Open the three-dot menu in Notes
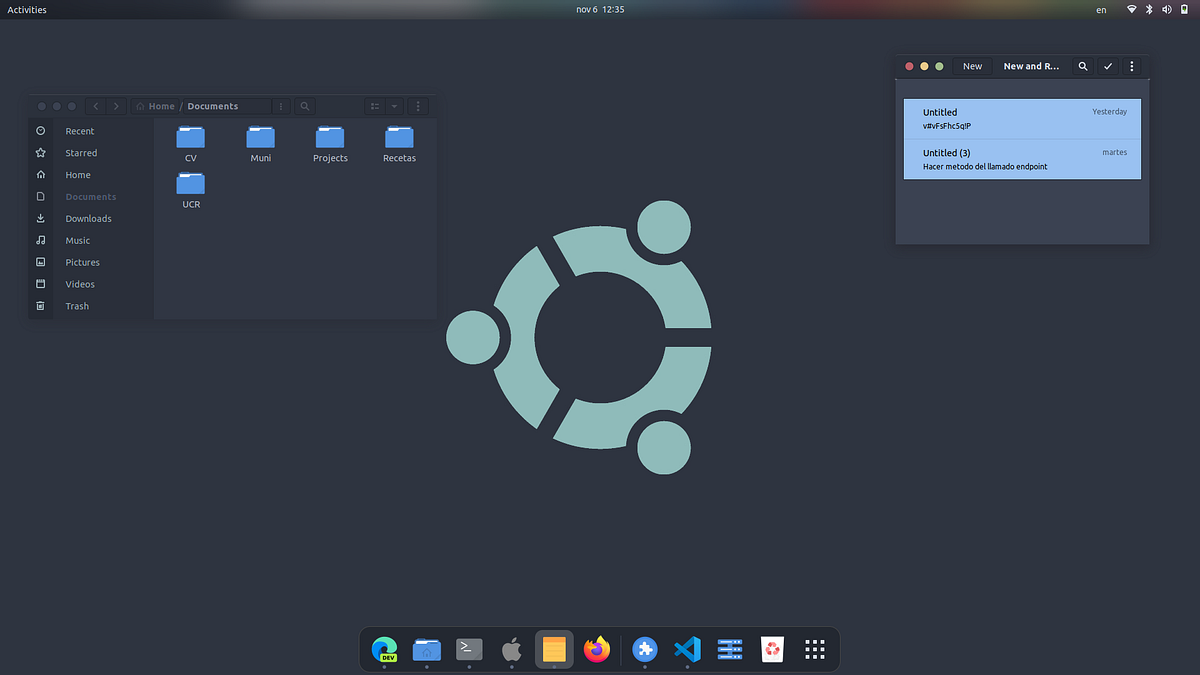Image resolution: width=1200 pixels, height=675 pixels. [1132, 66]
